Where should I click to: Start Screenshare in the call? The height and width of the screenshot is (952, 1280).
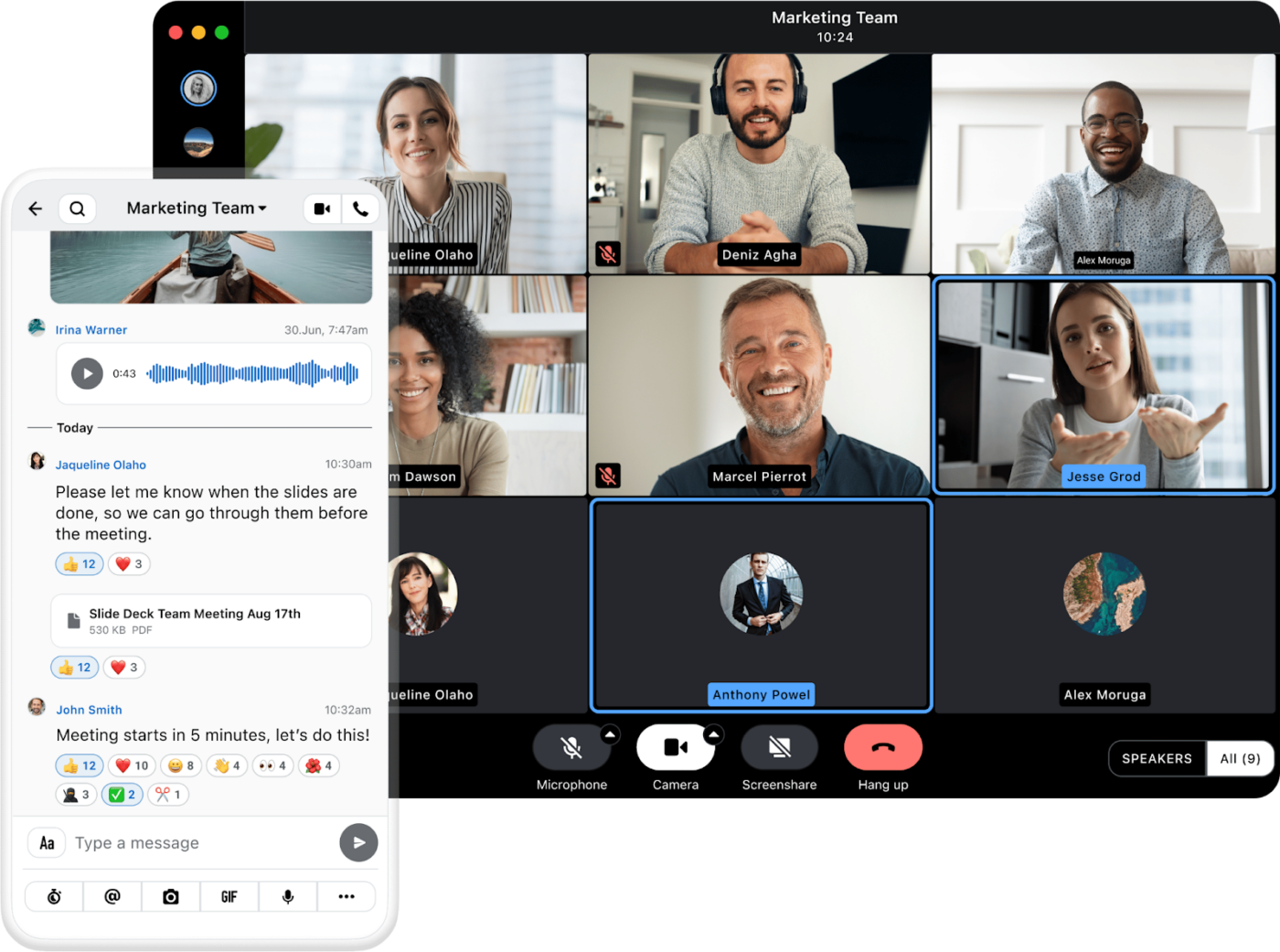tap(780, 748)
